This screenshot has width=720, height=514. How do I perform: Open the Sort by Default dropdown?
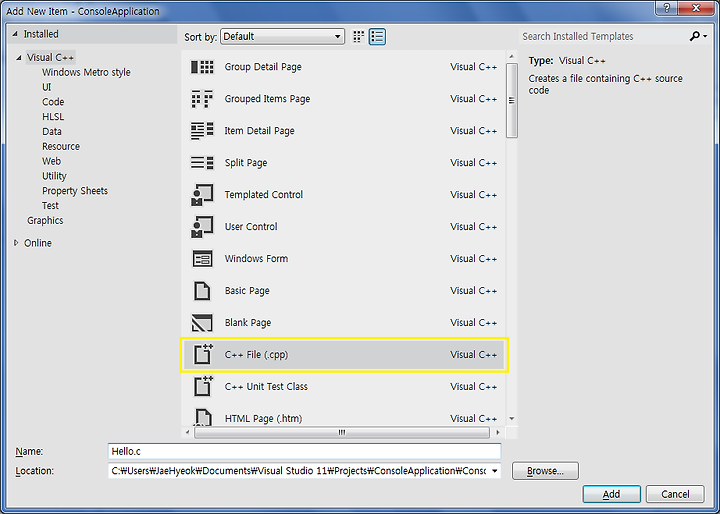point(282,36)
